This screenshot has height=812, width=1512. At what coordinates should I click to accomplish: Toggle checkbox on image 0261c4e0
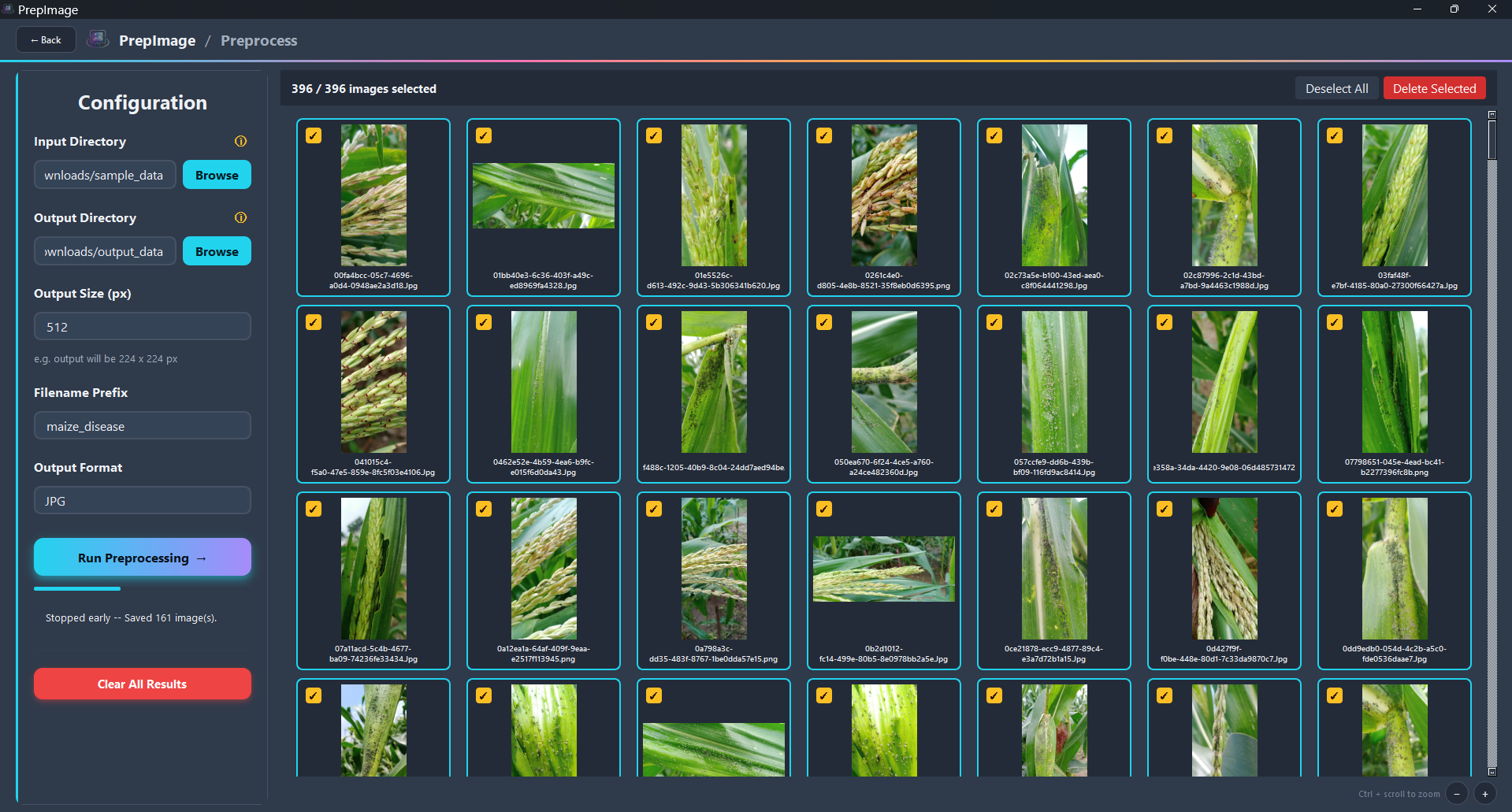click(824, 135)
